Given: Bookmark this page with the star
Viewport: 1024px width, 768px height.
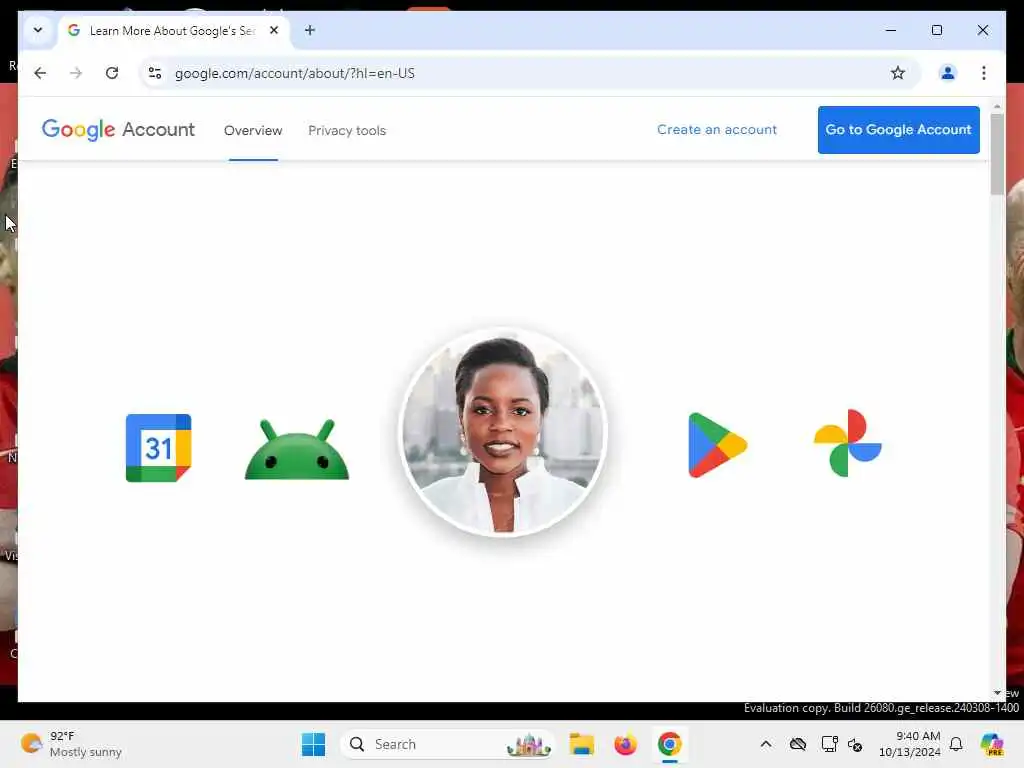Looking at the screenshot, I should (x=897, y=73).
